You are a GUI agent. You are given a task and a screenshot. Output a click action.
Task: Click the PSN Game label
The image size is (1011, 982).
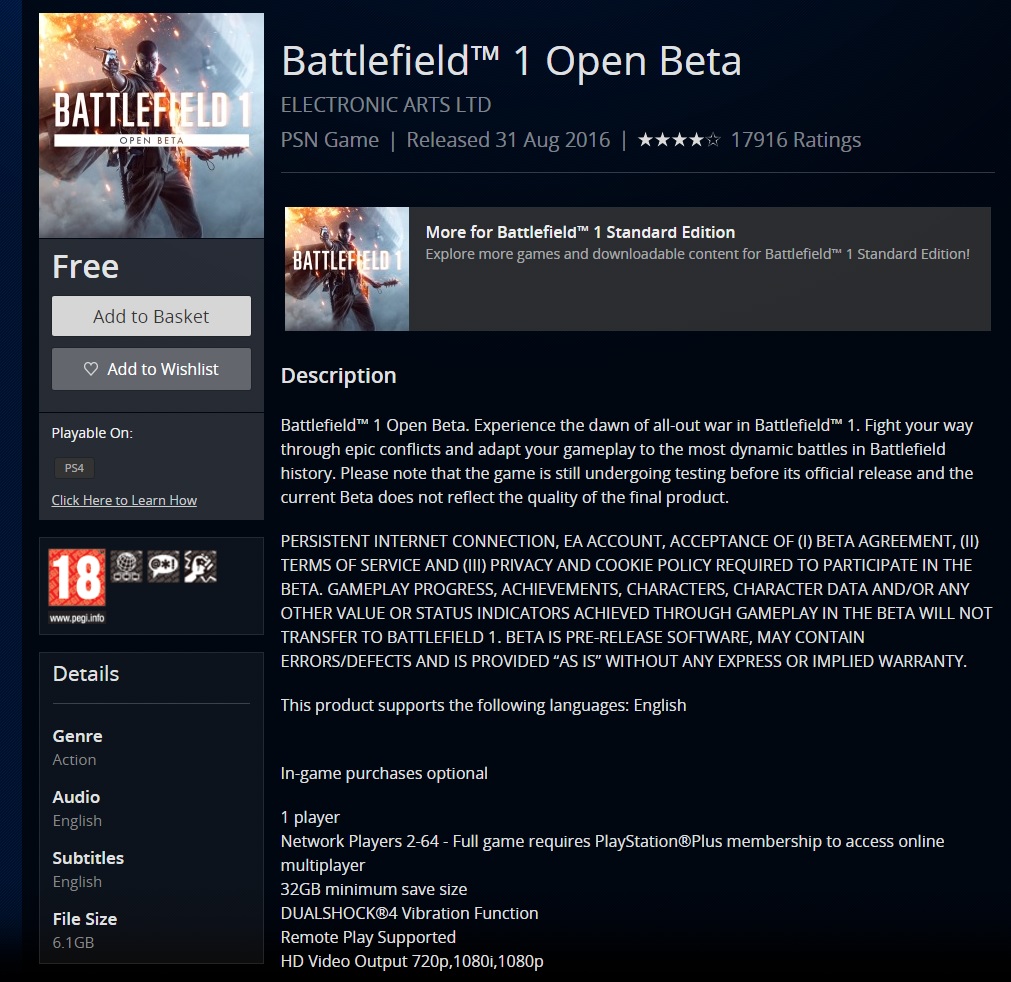[x=329, y=140]
